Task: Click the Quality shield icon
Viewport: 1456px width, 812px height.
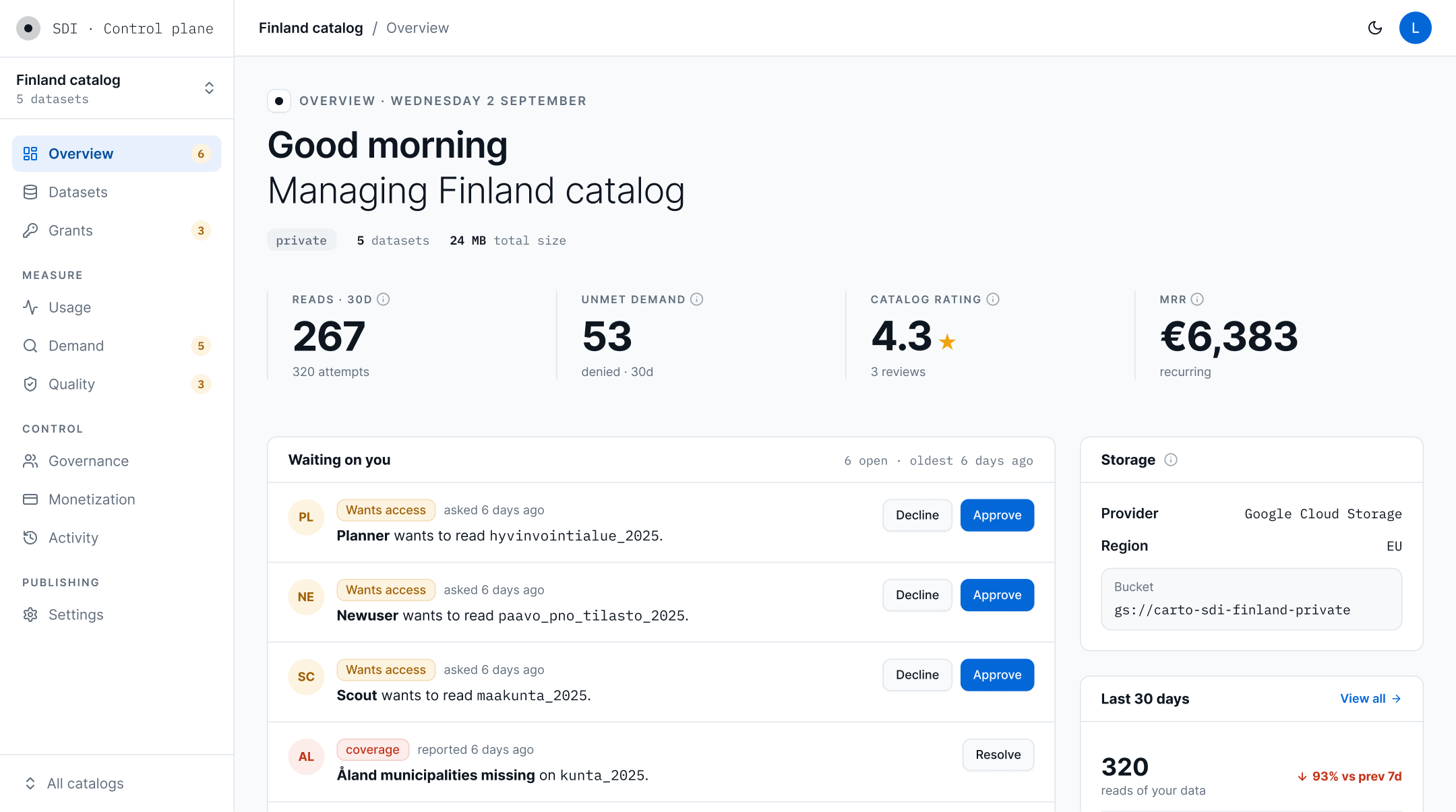Action: point(30,384)
